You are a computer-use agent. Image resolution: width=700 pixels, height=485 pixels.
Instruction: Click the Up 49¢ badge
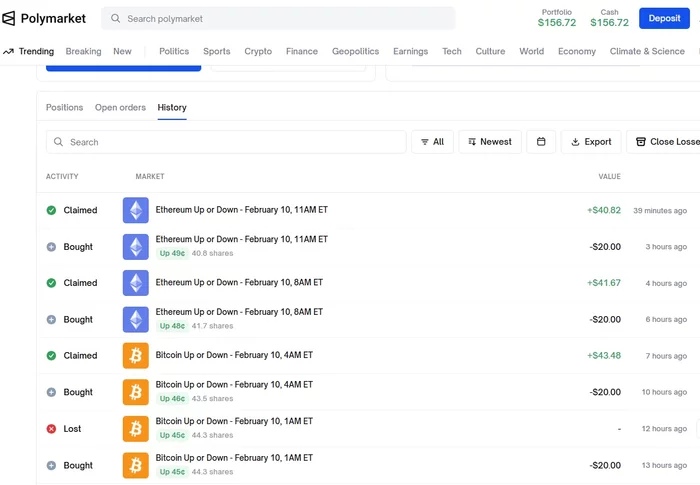[x=172, y=253]
